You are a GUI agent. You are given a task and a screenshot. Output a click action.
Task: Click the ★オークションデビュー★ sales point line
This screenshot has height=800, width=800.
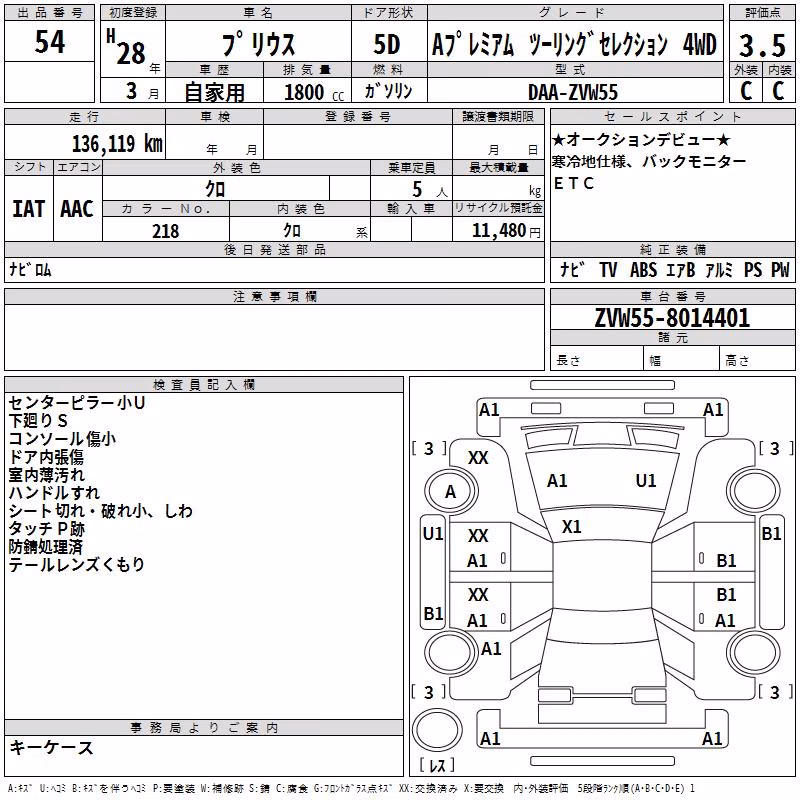click(641, 139)
